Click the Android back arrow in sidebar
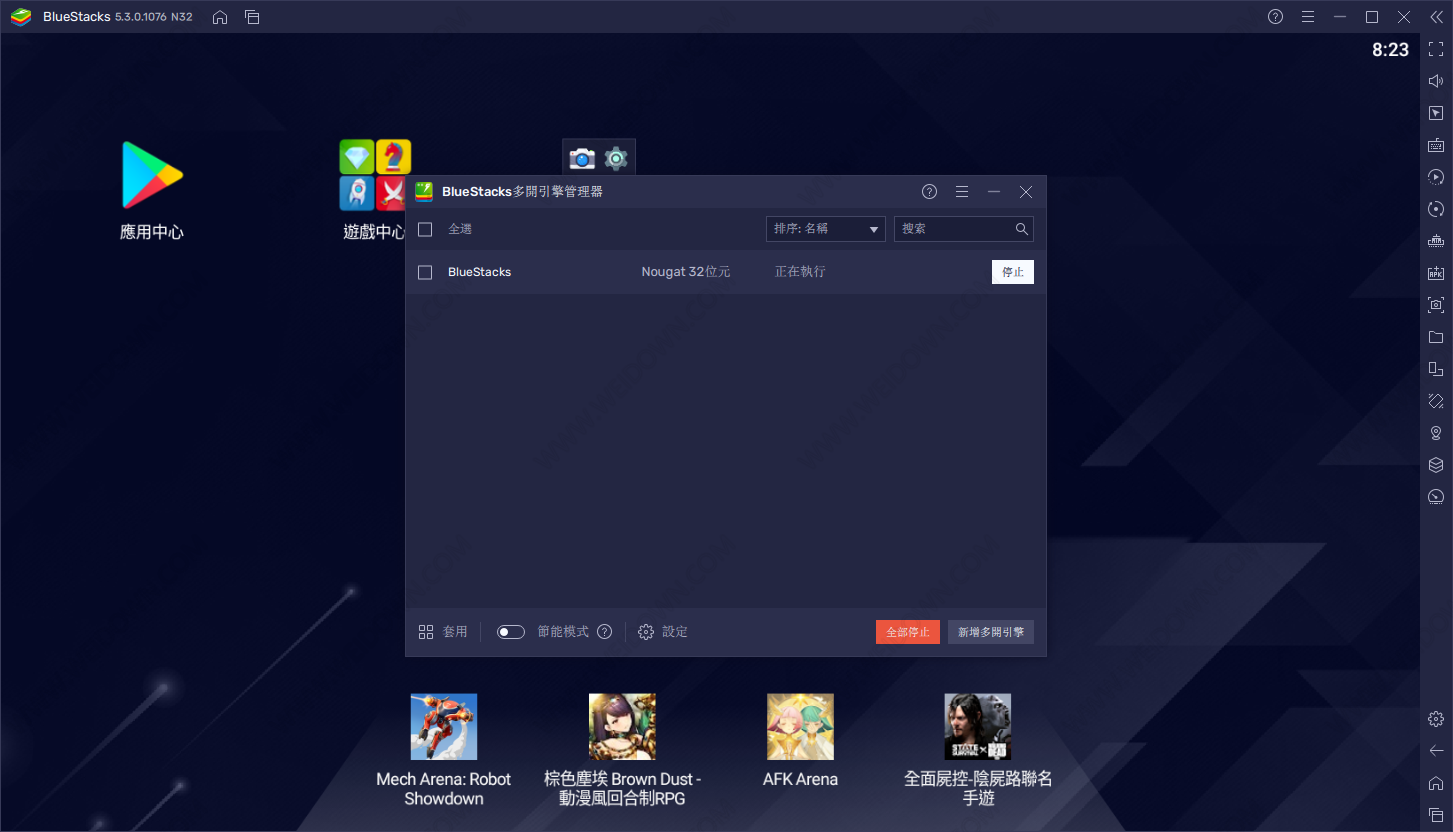 point(1436,751)
